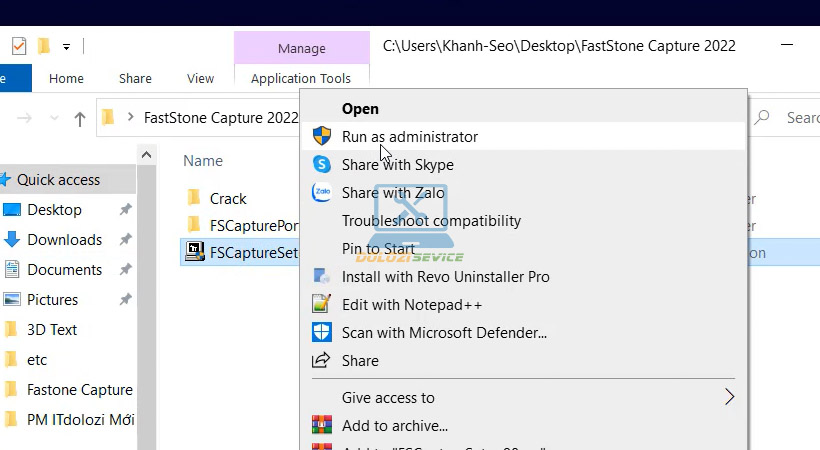The height and width of the screenshot is (450, 820).
Task: Click the Revo Uninstaller Pro icon
Action: click(321, 277)
